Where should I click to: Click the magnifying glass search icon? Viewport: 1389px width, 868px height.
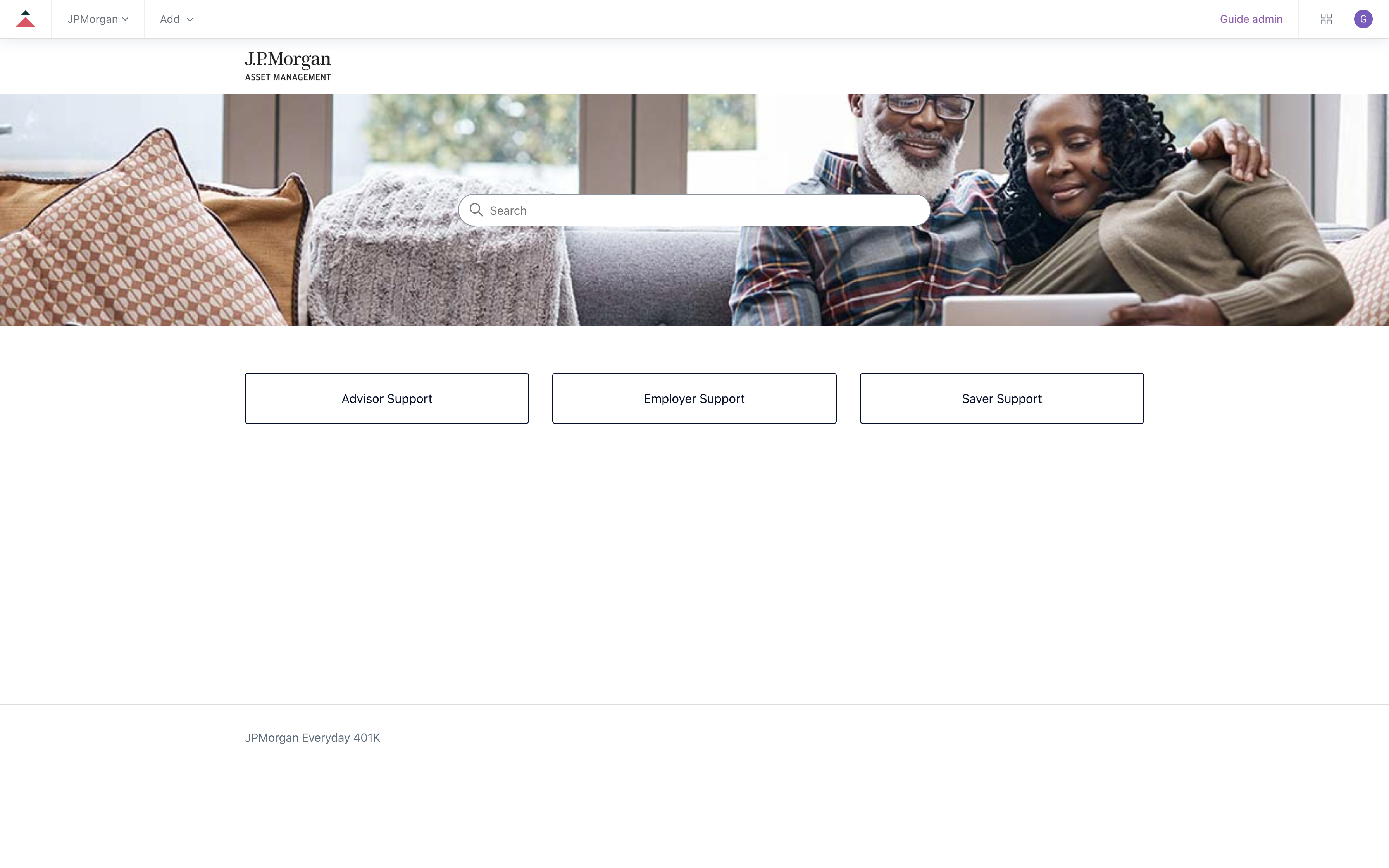tap(476, 210)
